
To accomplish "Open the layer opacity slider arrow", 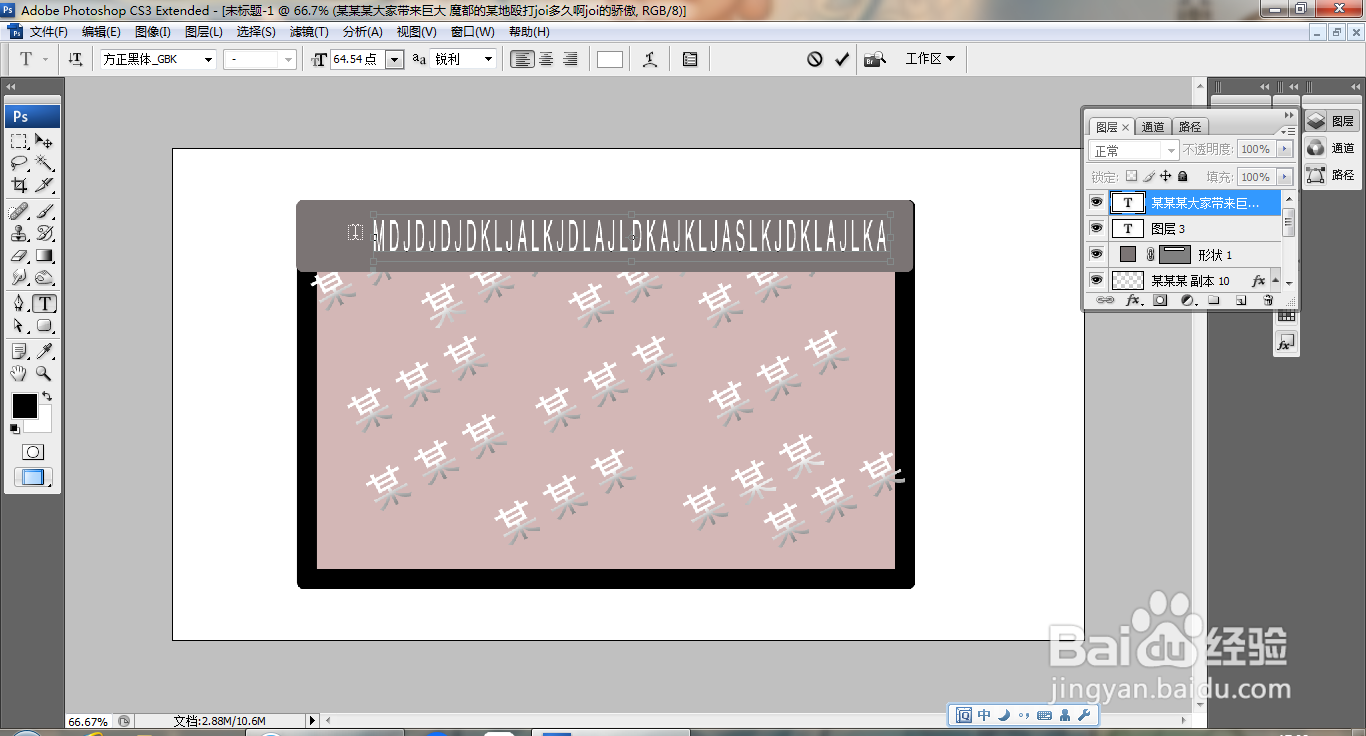I will 1285,149.
